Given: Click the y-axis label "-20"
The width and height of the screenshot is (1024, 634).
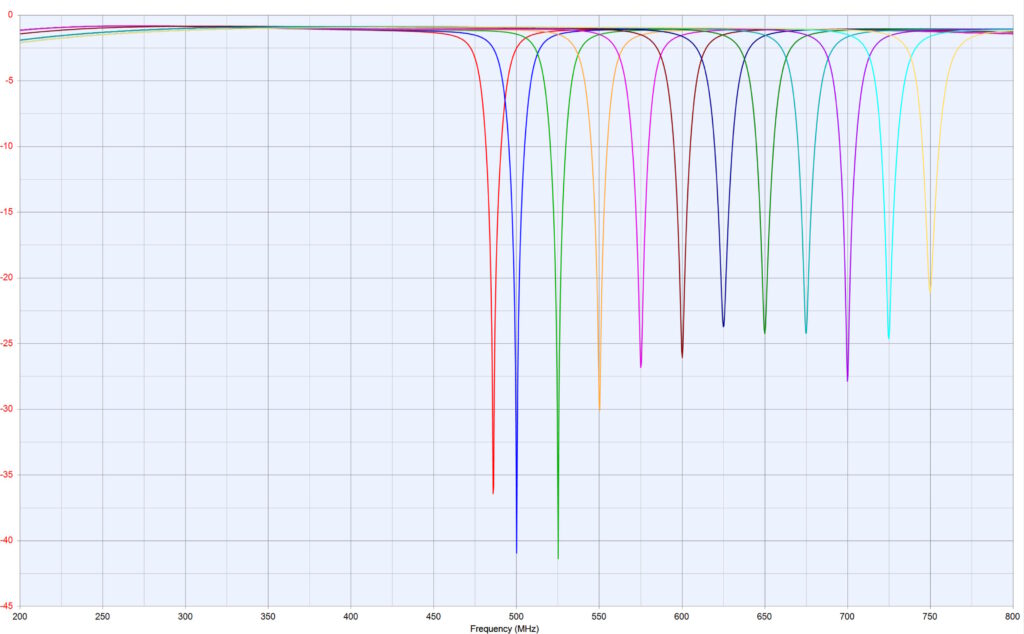Looking at the screenshot, I should coord(7,277).
